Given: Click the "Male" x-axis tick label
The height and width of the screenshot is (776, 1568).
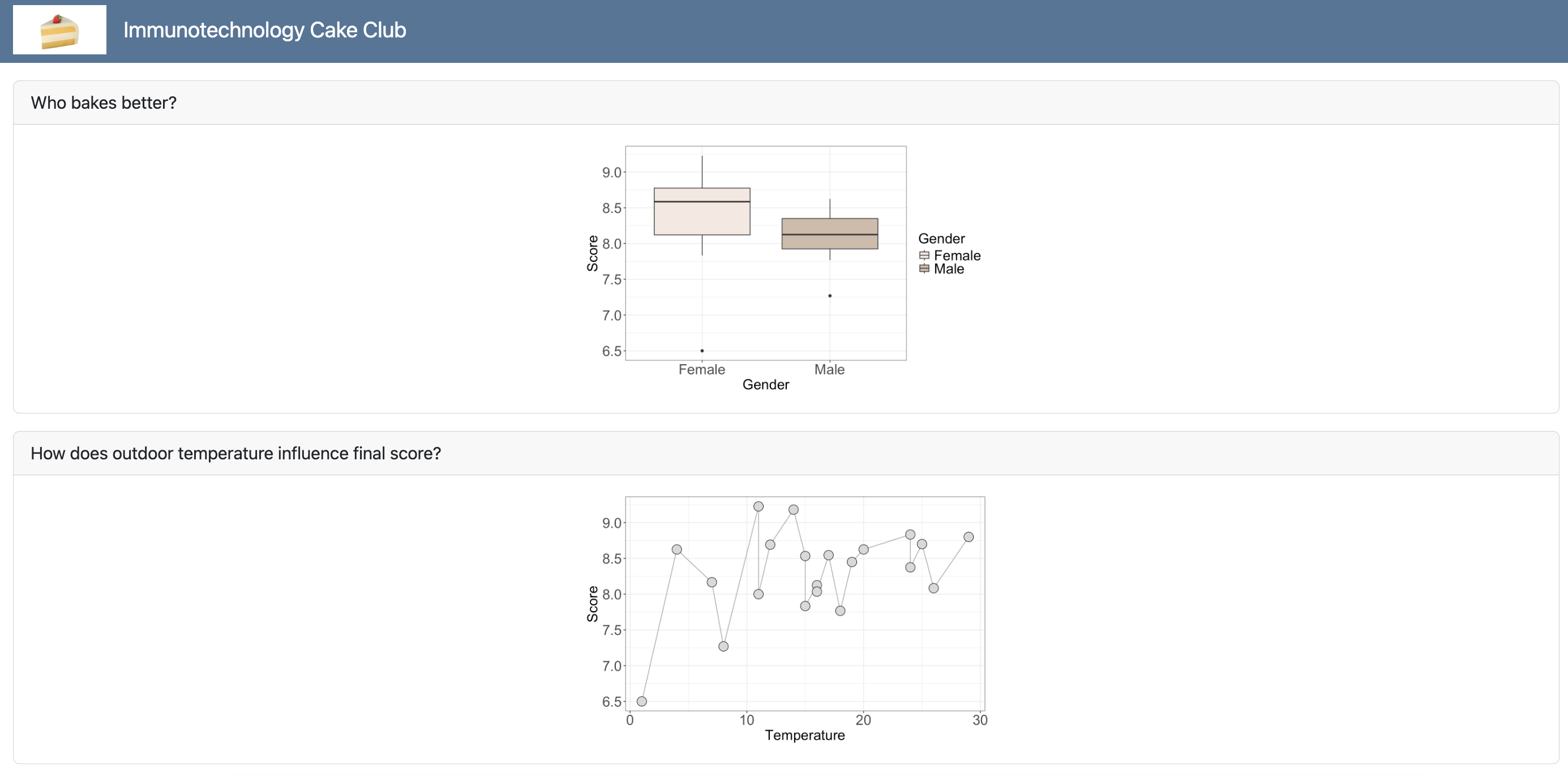Looking at the screenshot, I should (x=829, y=370).
